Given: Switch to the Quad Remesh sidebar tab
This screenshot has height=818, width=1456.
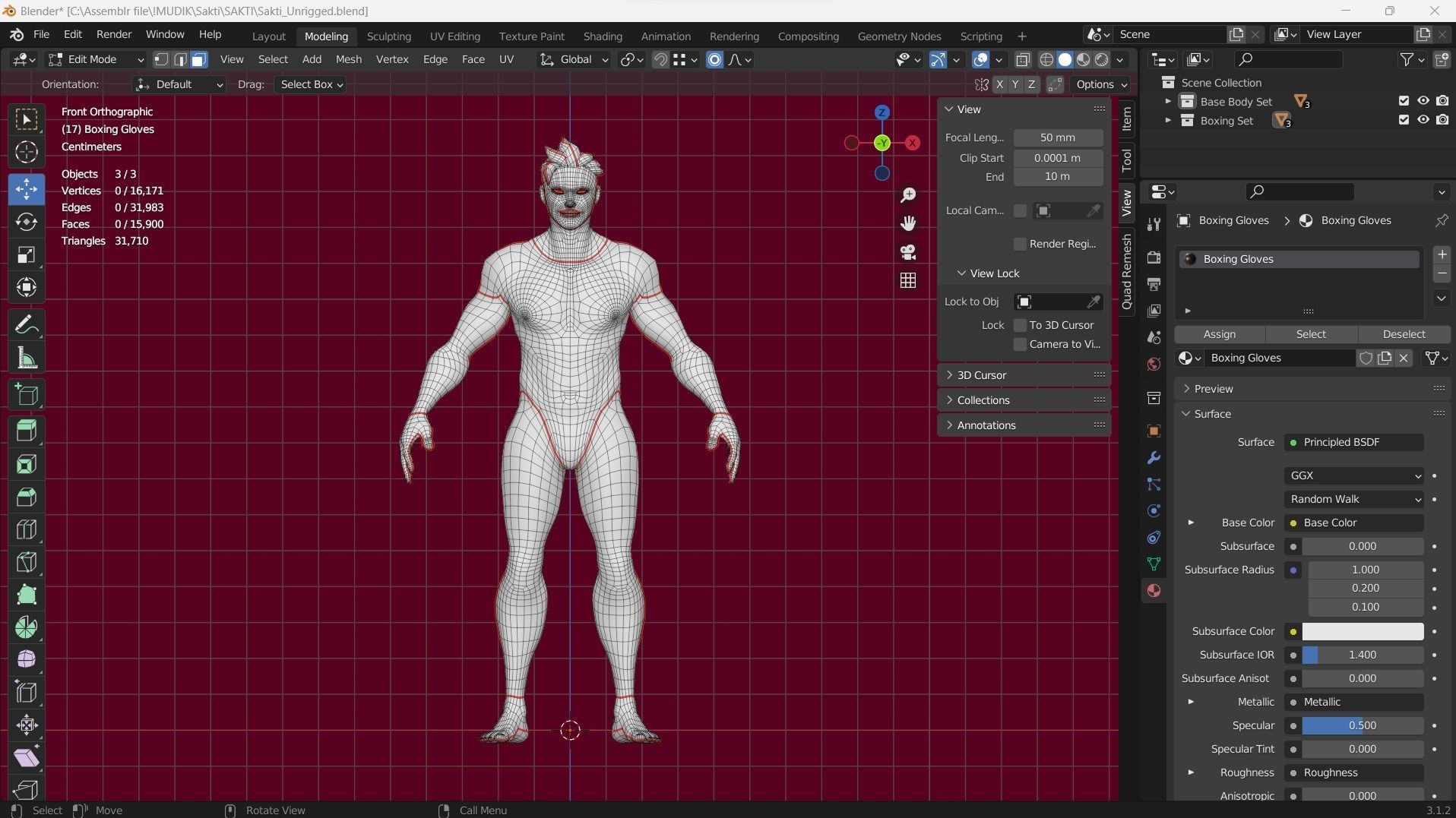Looking at the screenshot, I should pos(1126,272).
